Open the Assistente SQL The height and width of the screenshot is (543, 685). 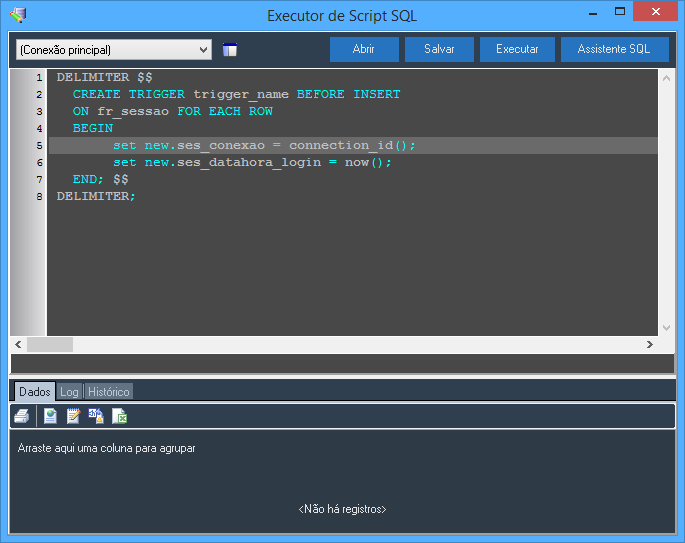pos(614,49)
